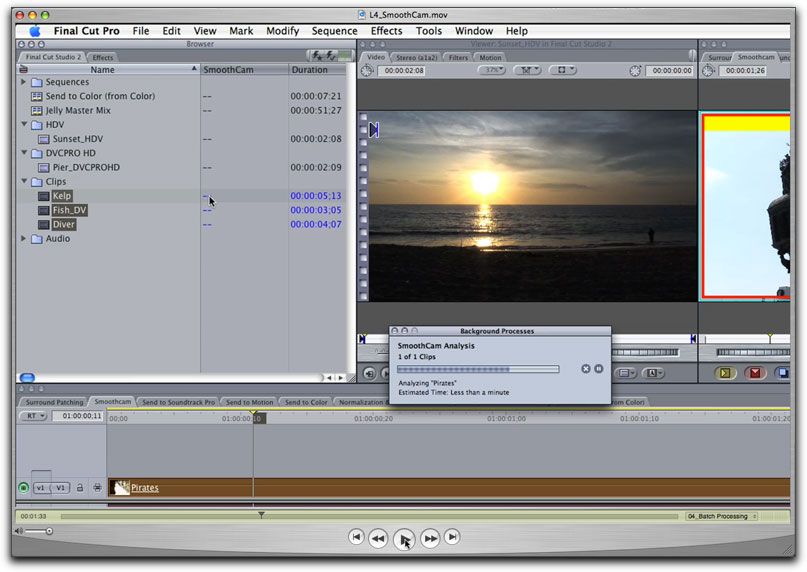The height and width of the screenshot is (572, 807).
Task: Expand the Sequences bin
Action: (23, 82)
